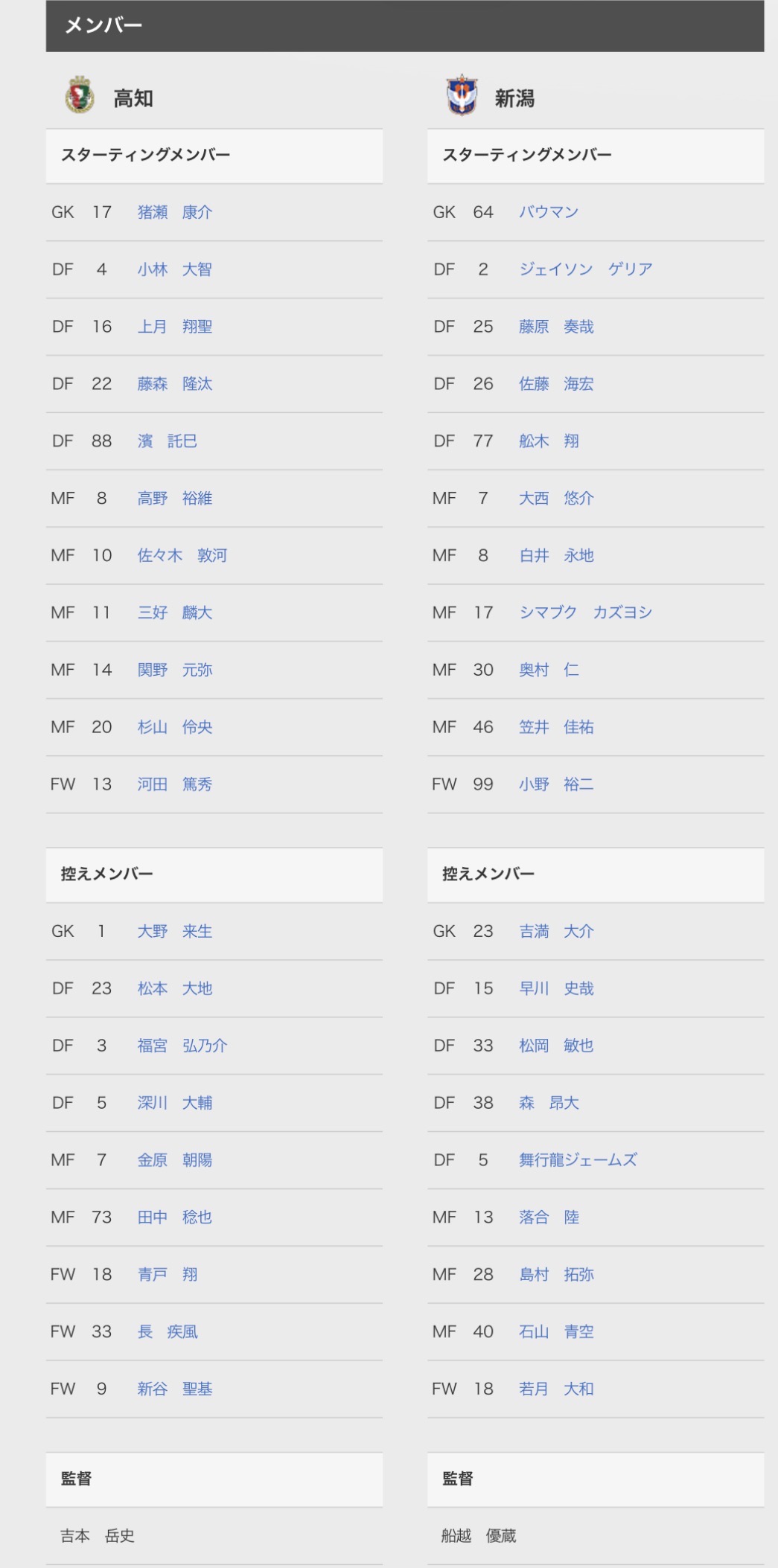Click 長 疾風 substitute forward link
Viewport: 778px width, 1568px height.
[168, 1331]
